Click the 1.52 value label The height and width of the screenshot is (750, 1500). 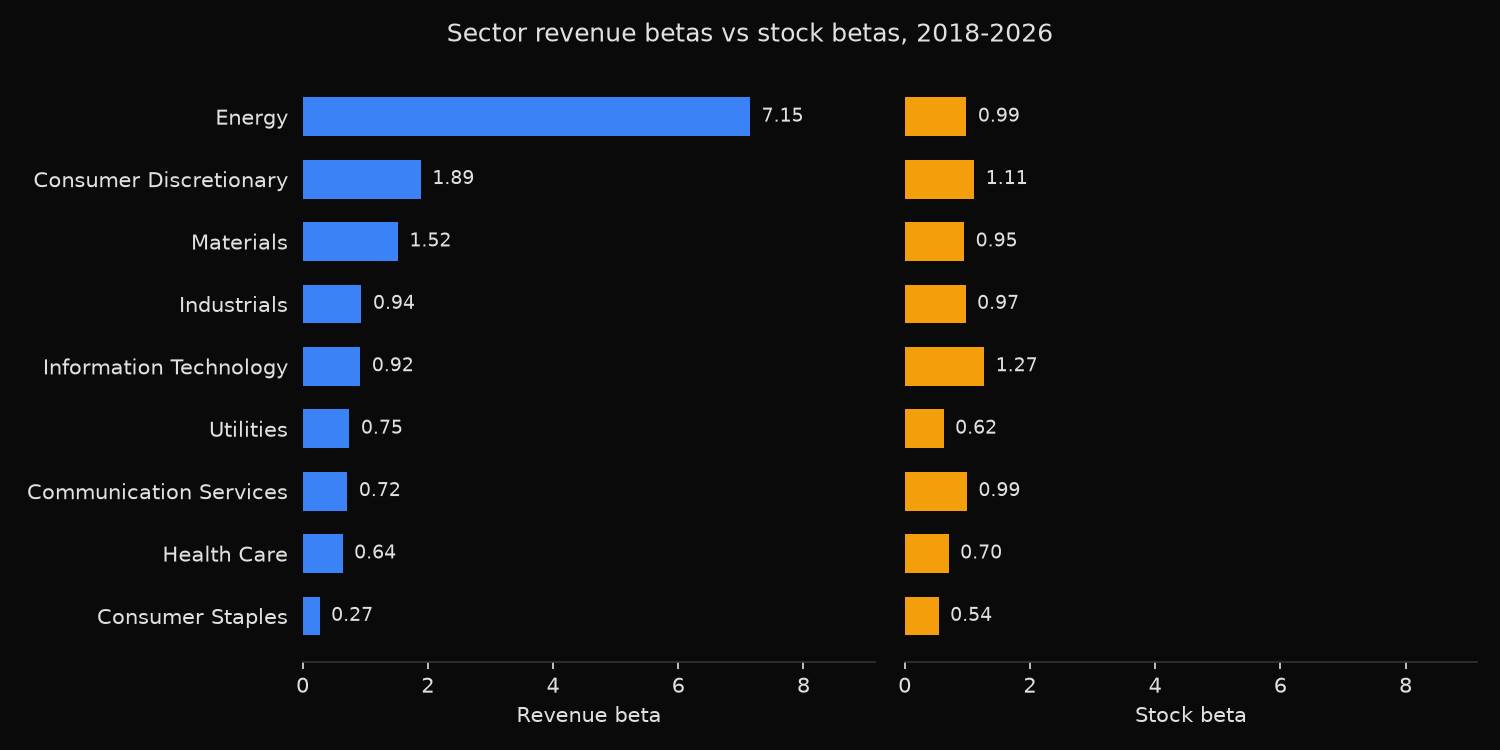pyautogui.click(x=430, y=241)
